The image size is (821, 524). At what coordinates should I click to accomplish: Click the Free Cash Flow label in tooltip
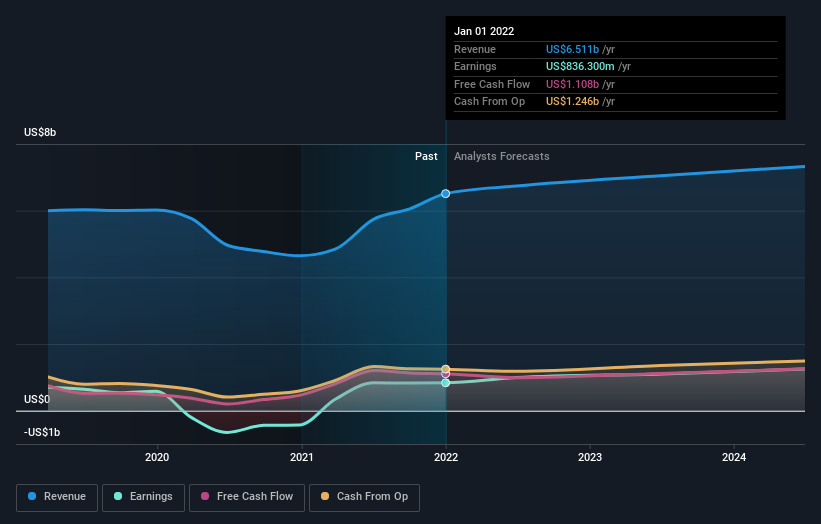tap(492, 84)
